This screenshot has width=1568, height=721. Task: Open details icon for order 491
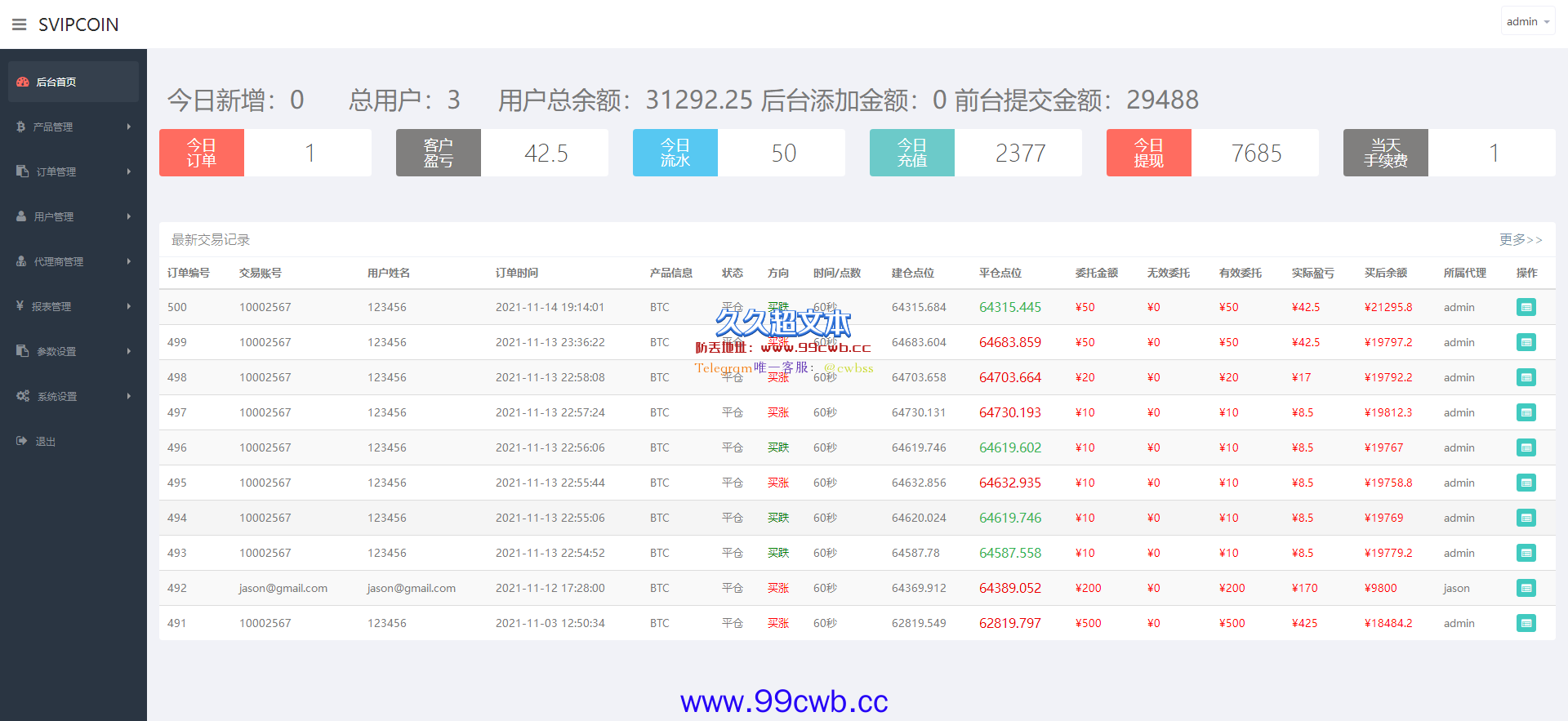tap(1526, 623)
